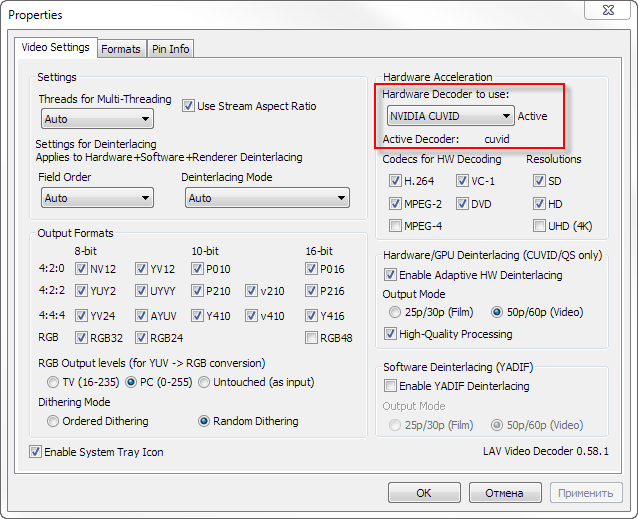Switch to the Formats tab

tap(121, 49)
